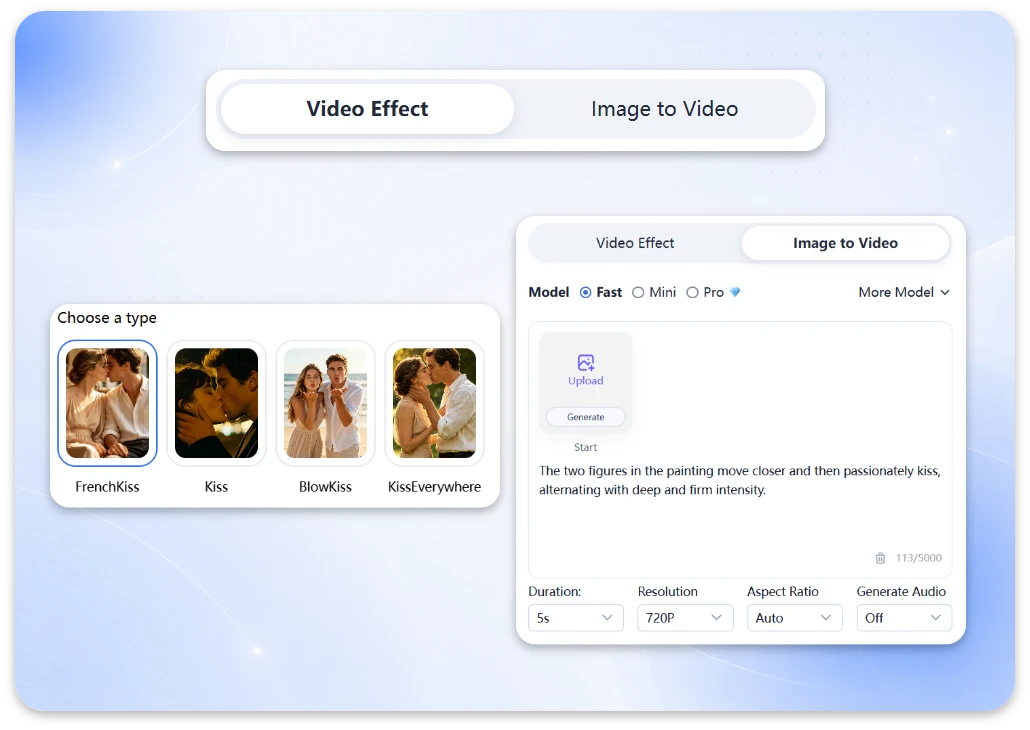Click the Model label text

coord(549,292)
